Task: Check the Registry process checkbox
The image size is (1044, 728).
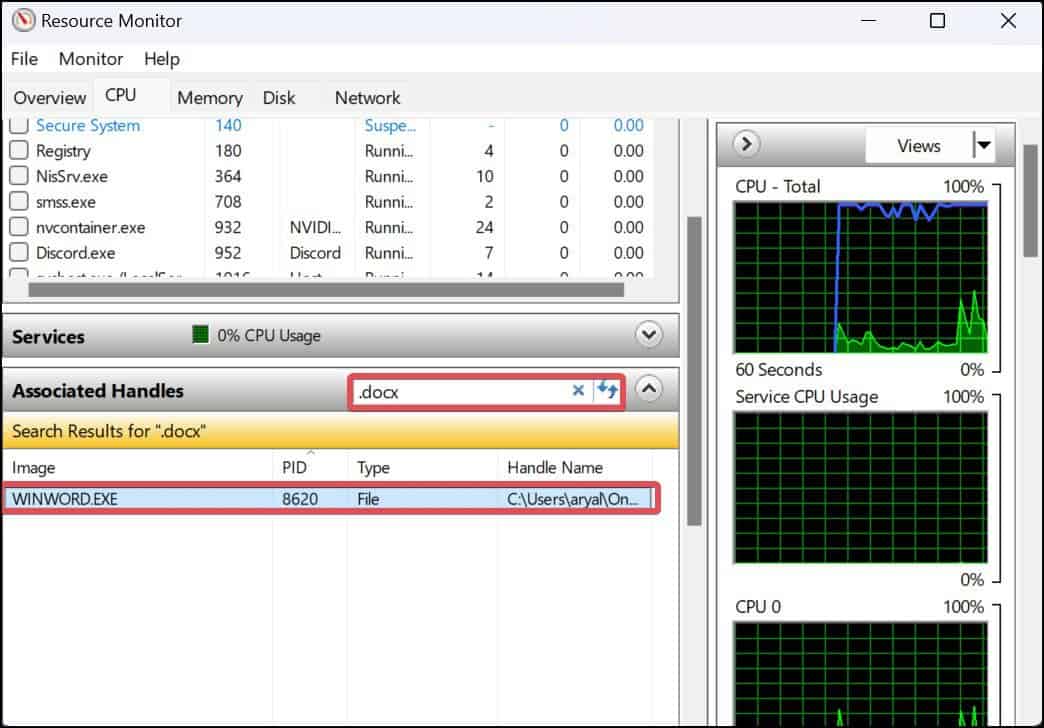Action: click(x=19, y=150)
